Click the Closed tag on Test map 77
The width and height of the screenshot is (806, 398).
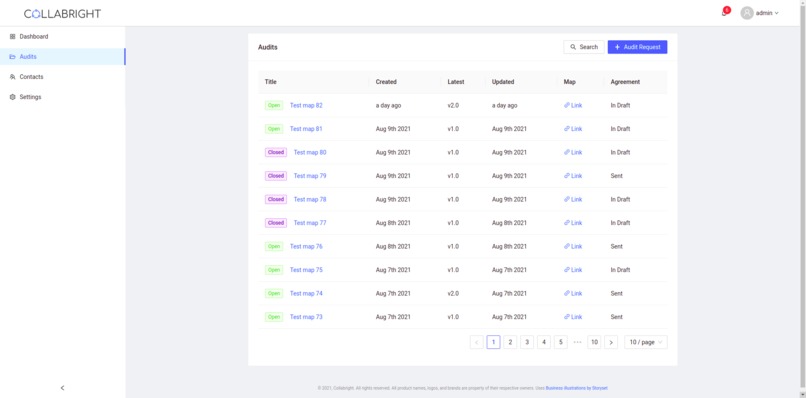click(x=276, y=223)
